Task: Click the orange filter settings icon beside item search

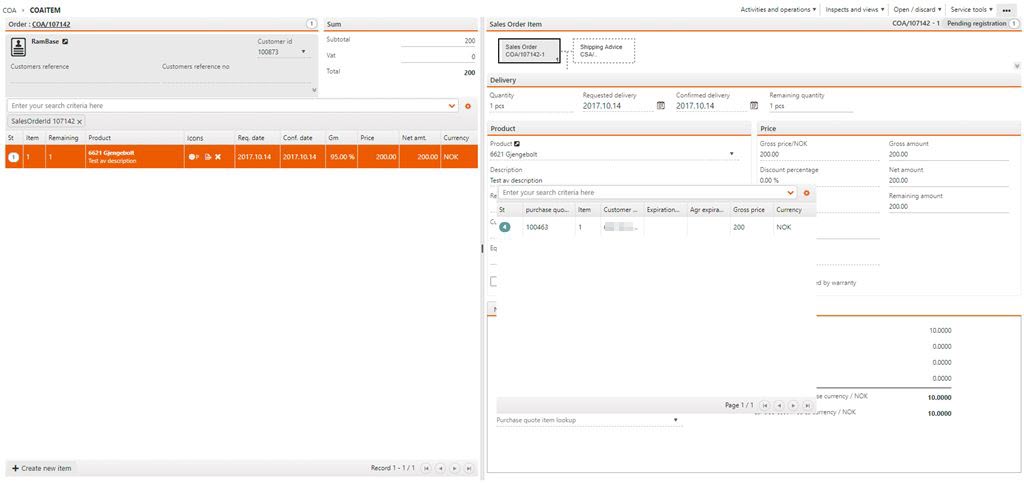Action: click(467, 105)
